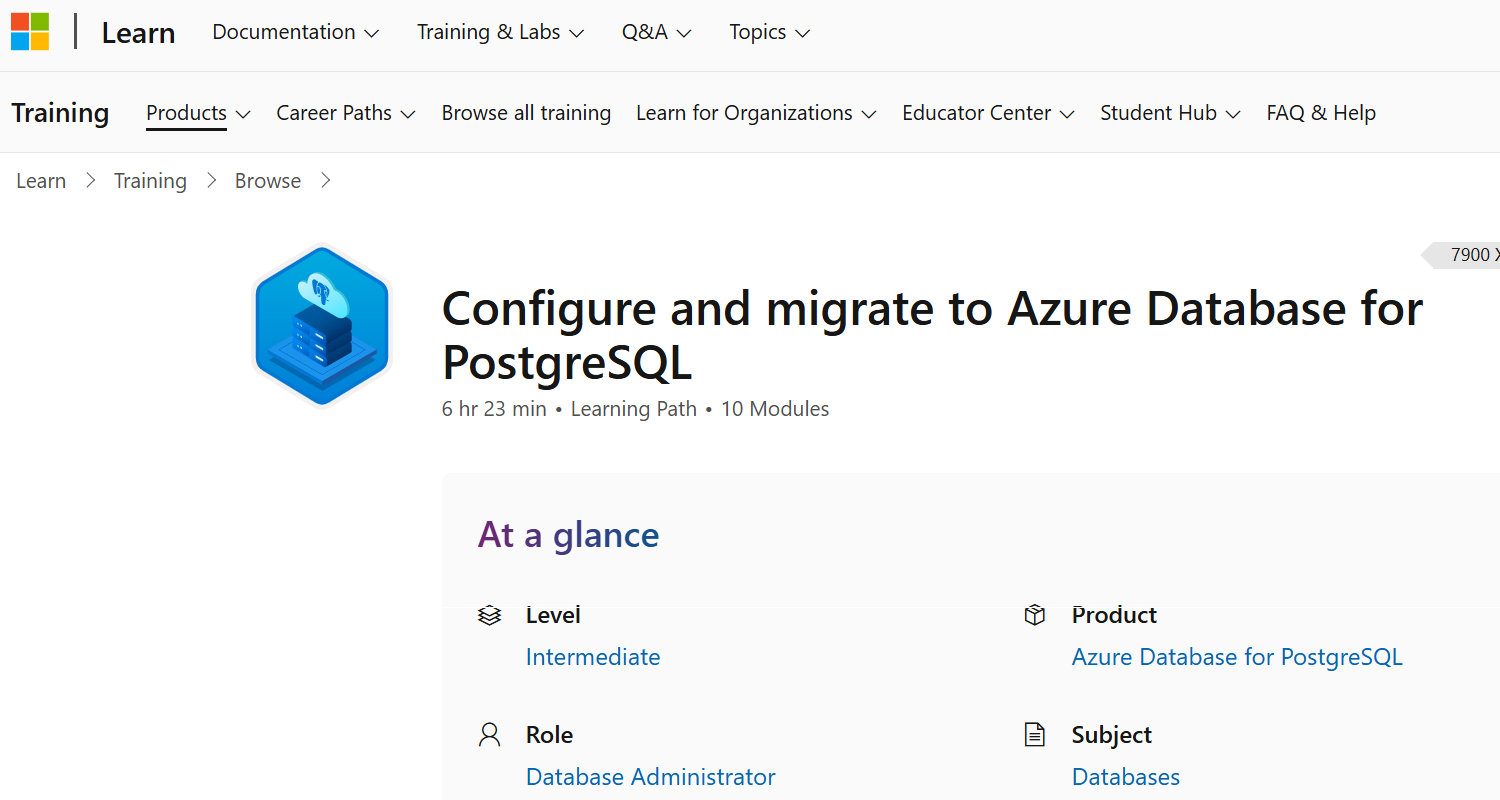Image resolution: width=1500 pixels, height=800 pixels.
Task: Expand the Documentation menu
Action: (x=296, y=32)
